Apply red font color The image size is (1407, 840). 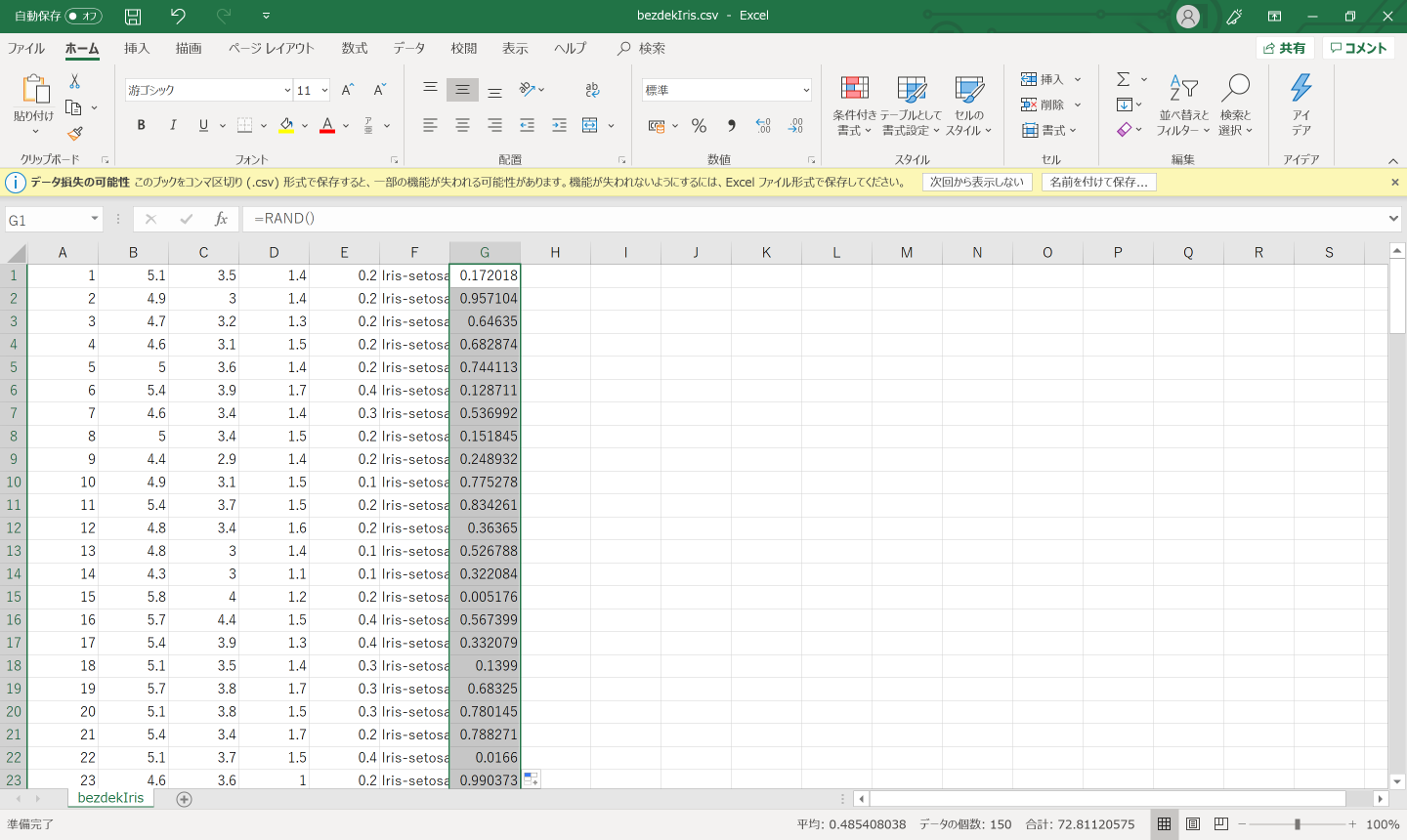327,125
